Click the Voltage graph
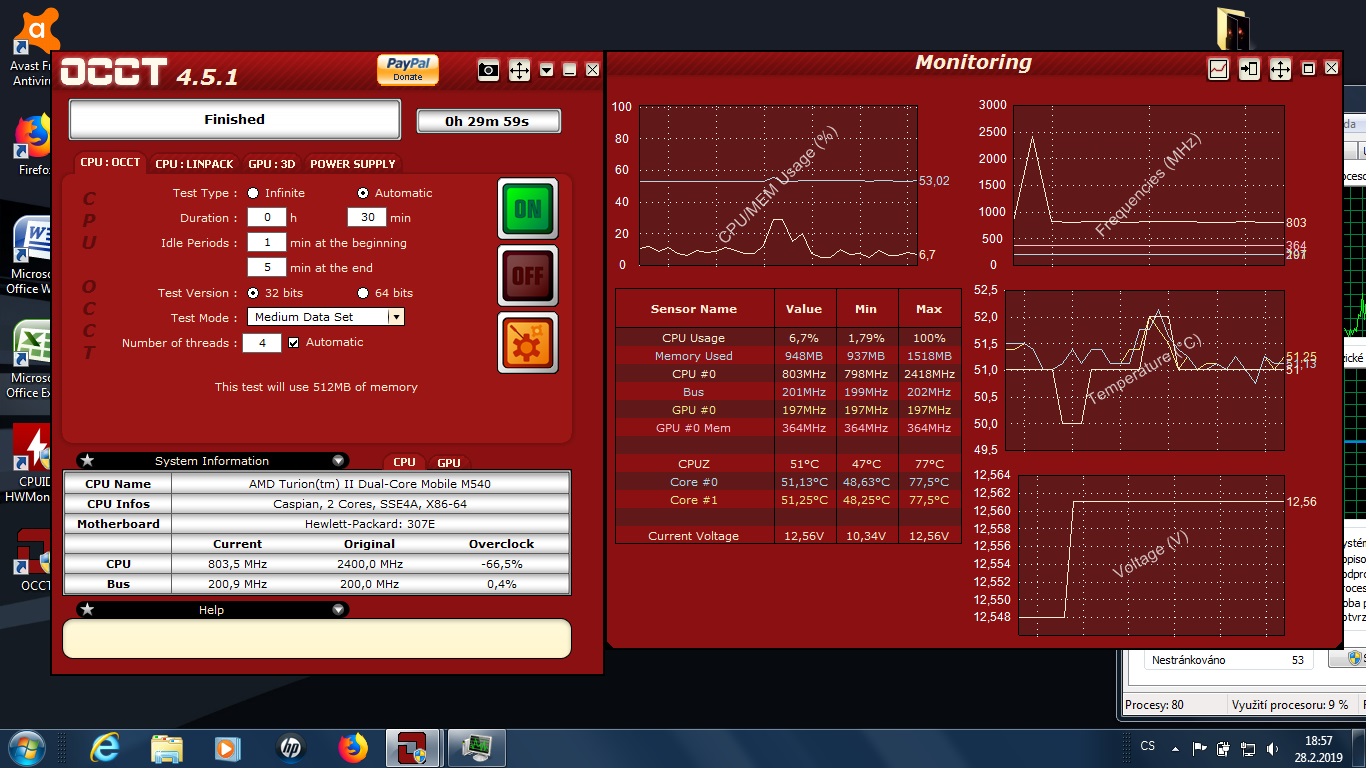The height and width of the screenshot is (769, 1369). tap(1151, 555)
